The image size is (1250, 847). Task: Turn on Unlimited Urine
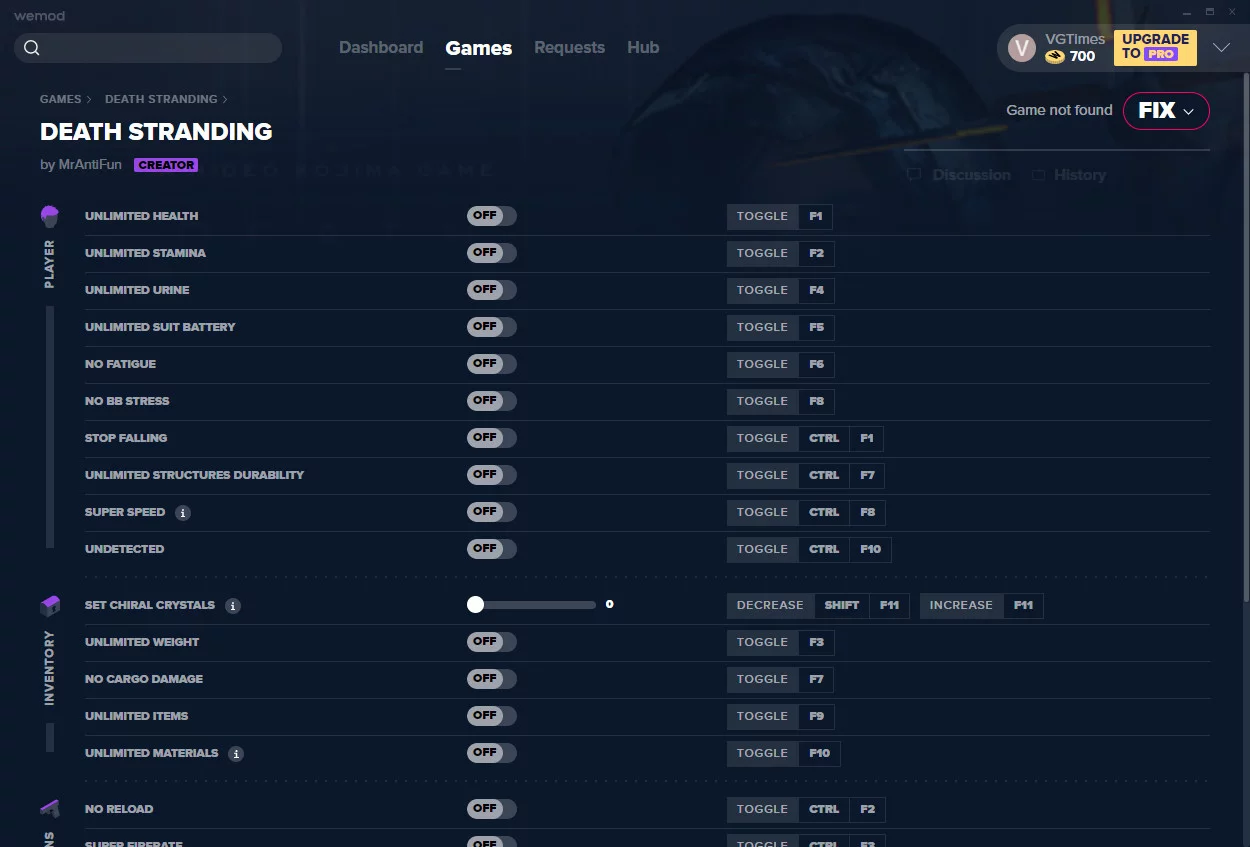(492, 290)
